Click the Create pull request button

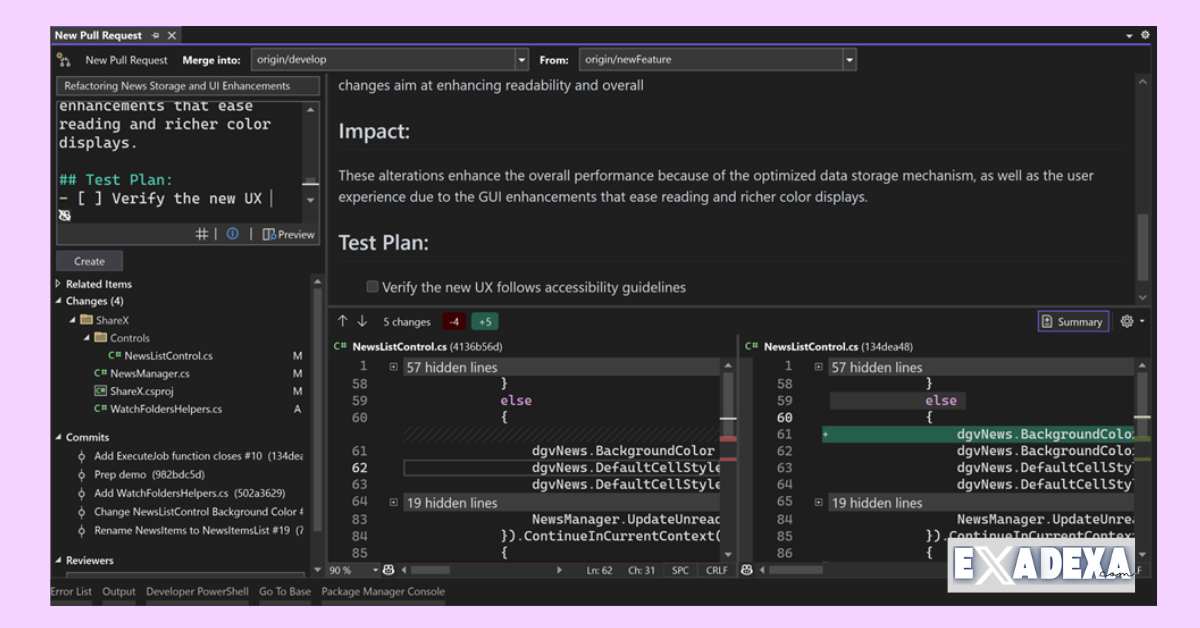[x=89, y=260]
